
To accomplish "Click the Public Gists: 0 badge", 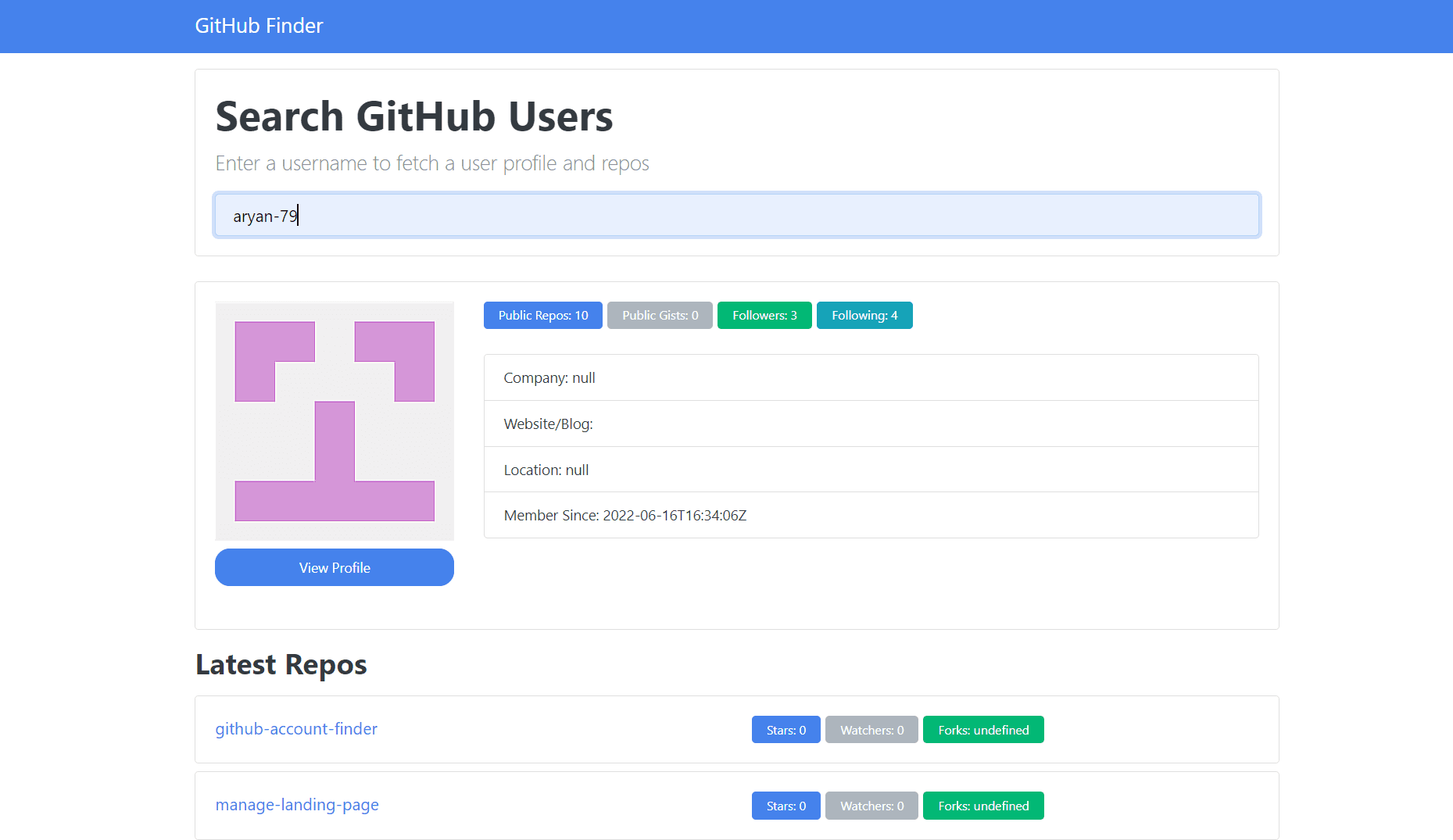I will pos(660,316).
